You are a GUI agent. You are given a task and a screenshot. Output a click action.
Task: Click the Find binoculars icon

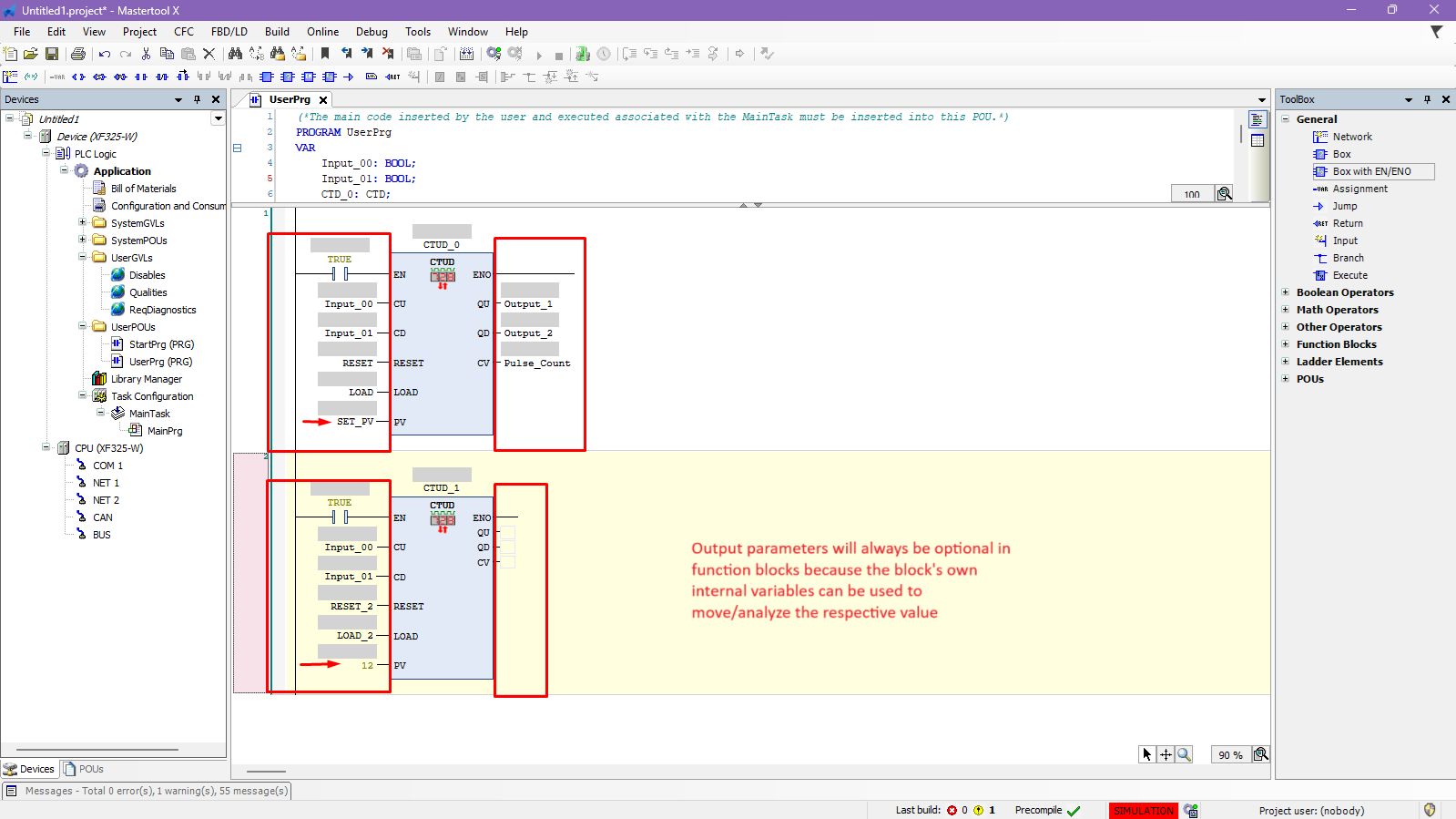[x=235, y=55]
